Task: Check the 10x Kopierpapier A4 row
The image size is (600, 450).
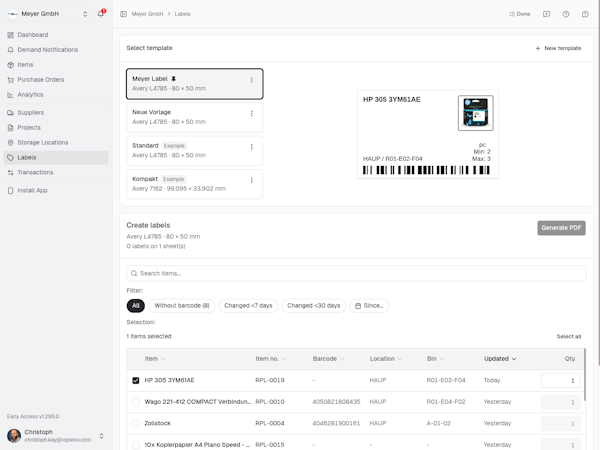Action: click(135, 445)
